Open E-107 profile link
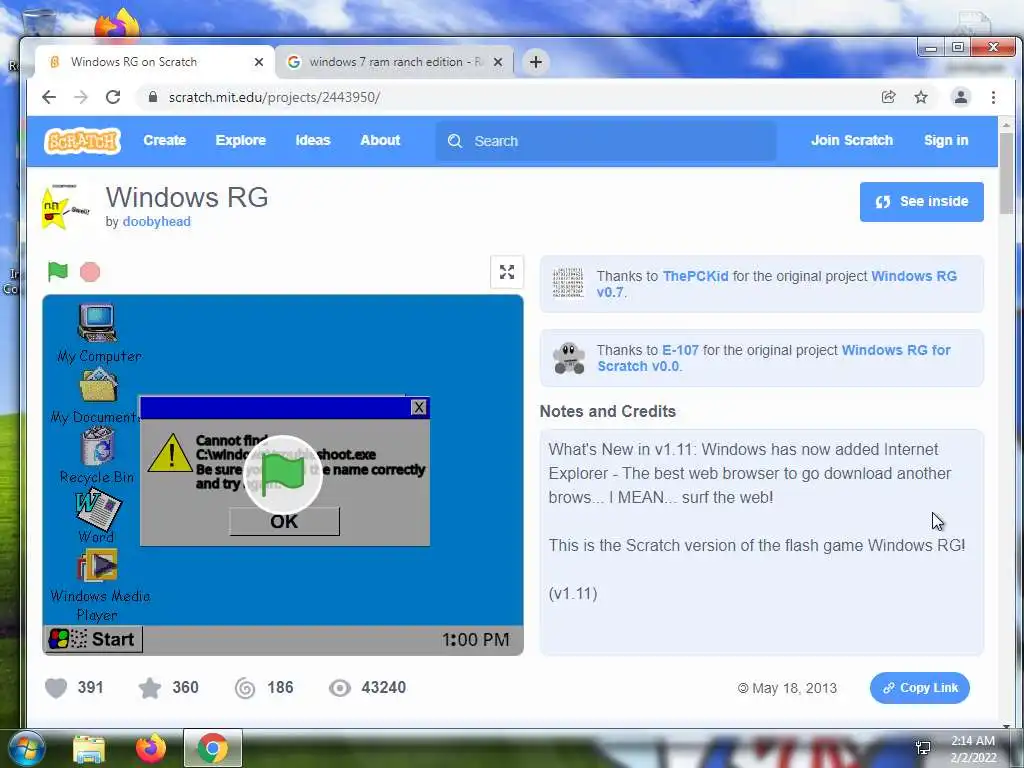Screen dimensions: 1024x768 (x=680, y=350)
